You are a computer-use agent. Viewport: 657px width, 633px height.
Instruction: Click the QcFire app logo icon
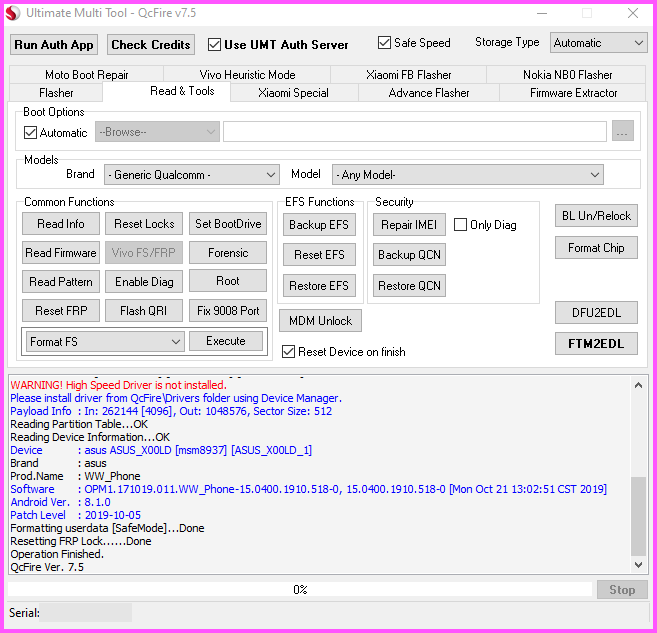(13, 13)
